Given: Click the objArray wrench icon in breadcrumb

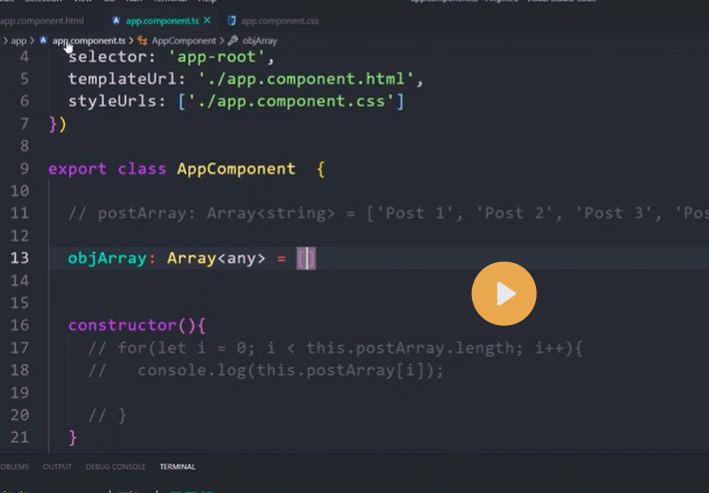Looking at the screenshot, I should 233,41.
